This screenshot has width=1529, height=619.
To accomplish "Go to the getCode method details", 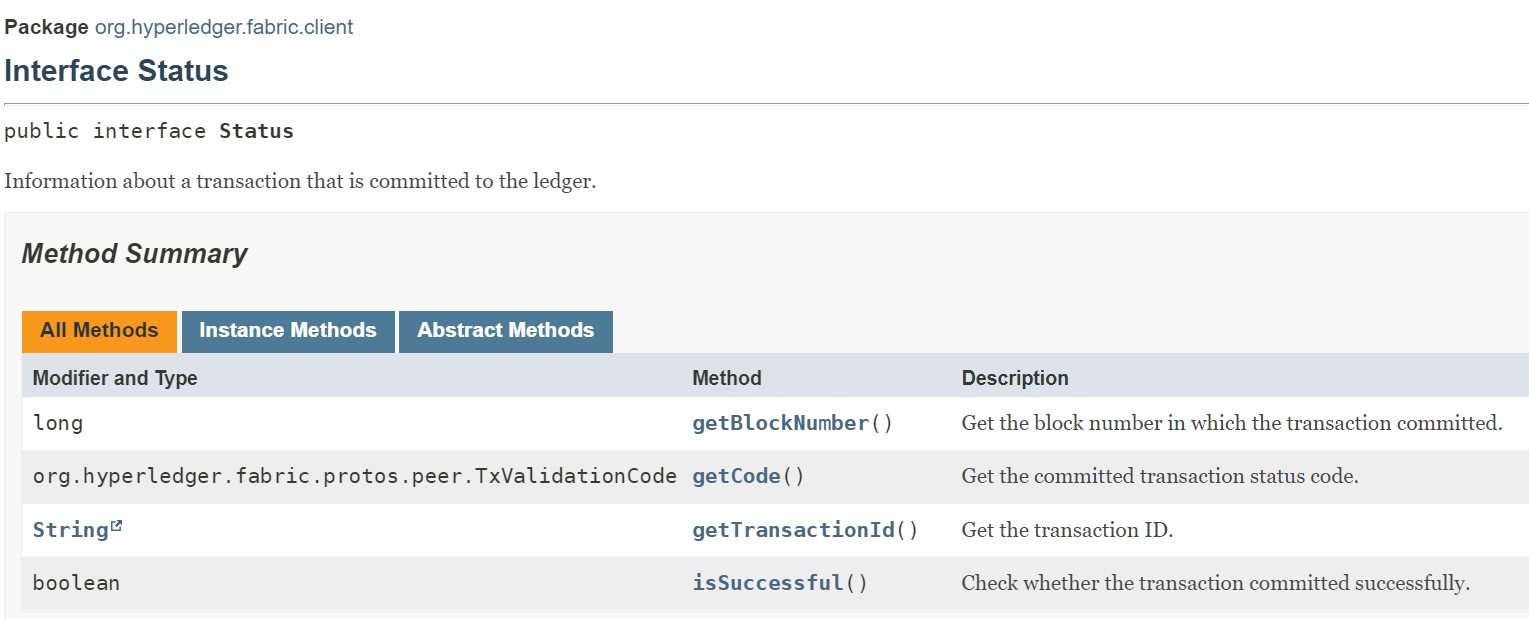I will coord(736,476).
